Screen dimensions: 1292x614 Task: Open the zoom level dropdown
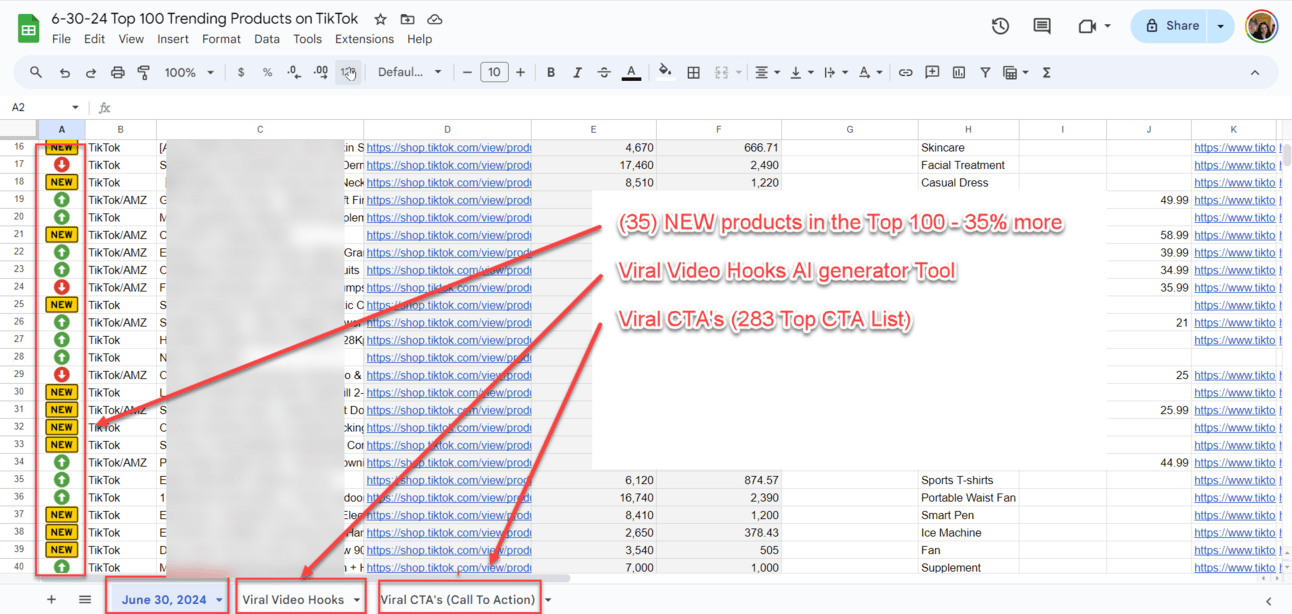click(189, 73)
